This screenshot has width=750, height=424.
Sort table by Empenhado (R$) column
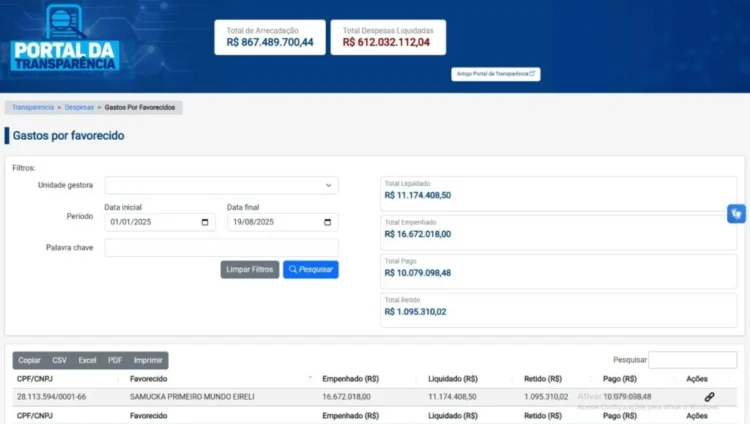click(x=350, y=379)
